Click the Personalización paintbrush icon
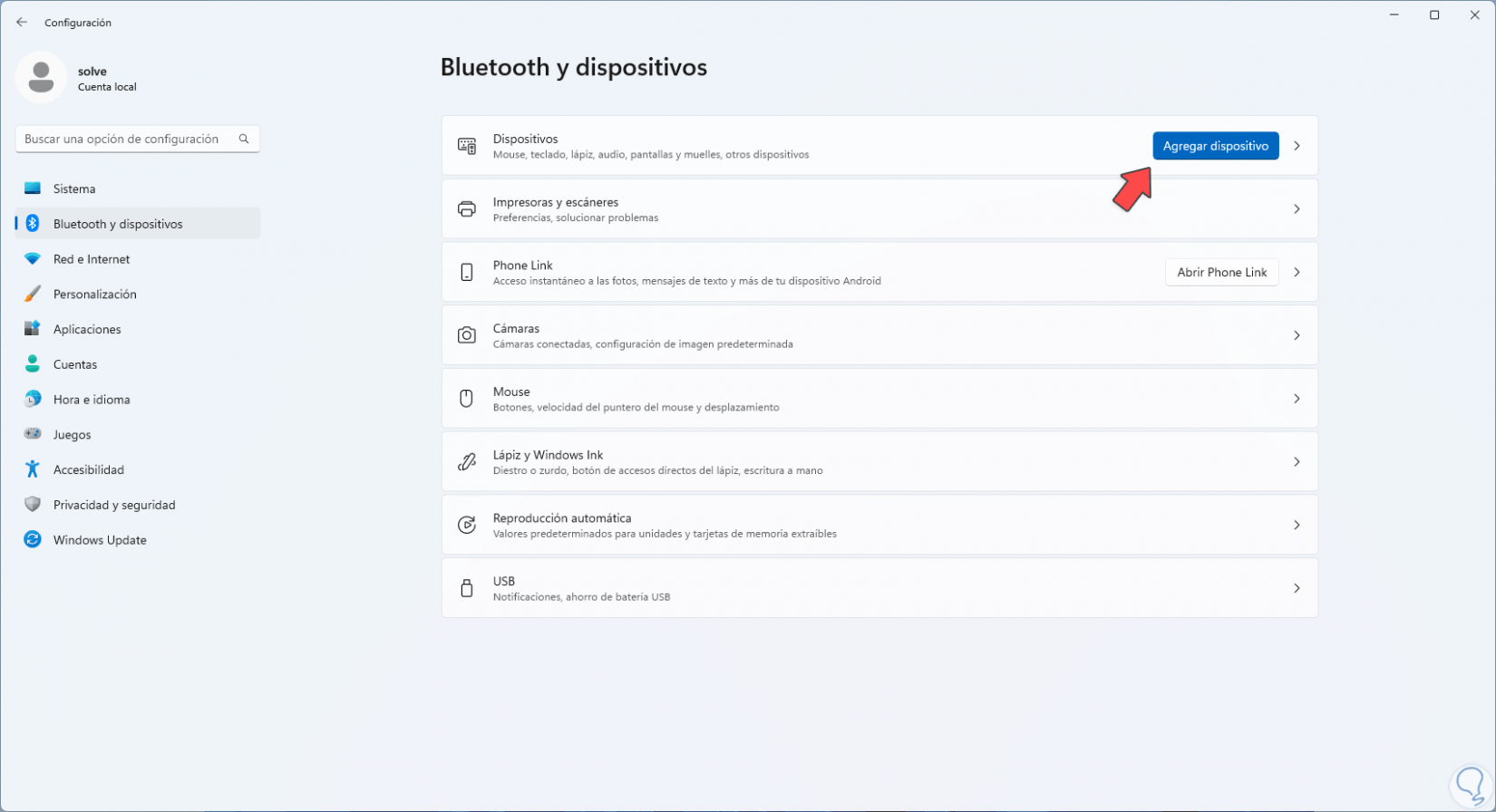The image size is (1496, 812). [33, 294]
